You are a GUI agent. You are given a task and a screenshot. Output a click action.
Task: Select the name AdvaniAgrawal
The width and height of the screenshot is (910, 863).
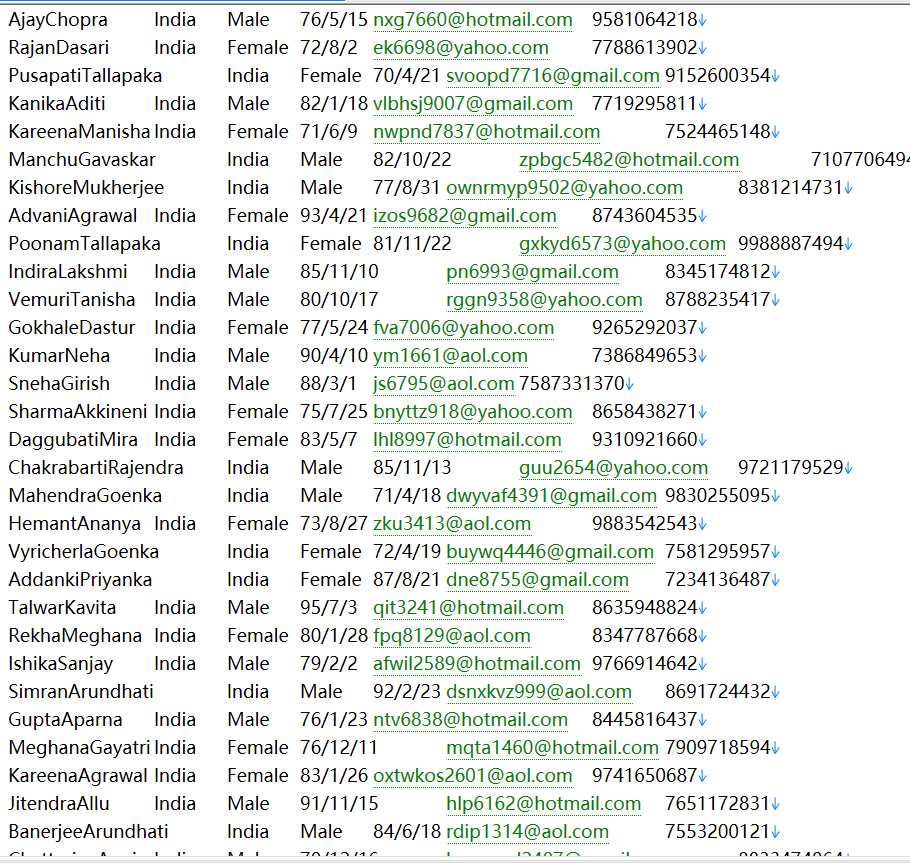tap(73, 215)
